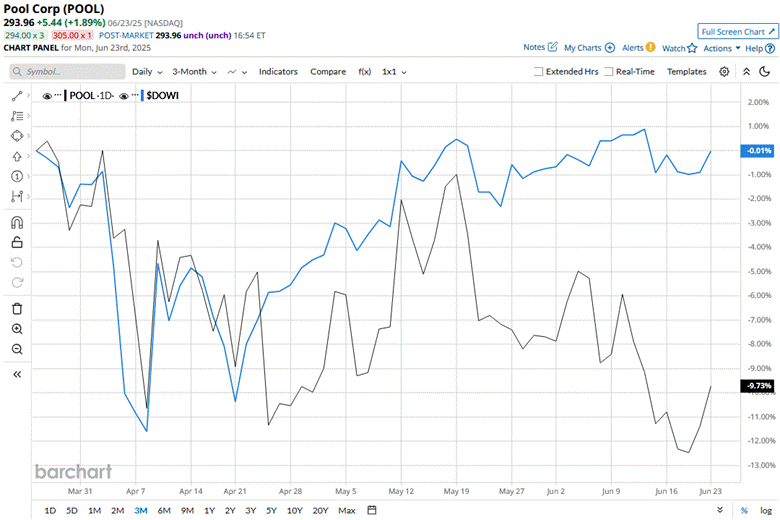Enable the Extended Hrs checkbox
Screen dimensions: 780x520
click(538, 72)
